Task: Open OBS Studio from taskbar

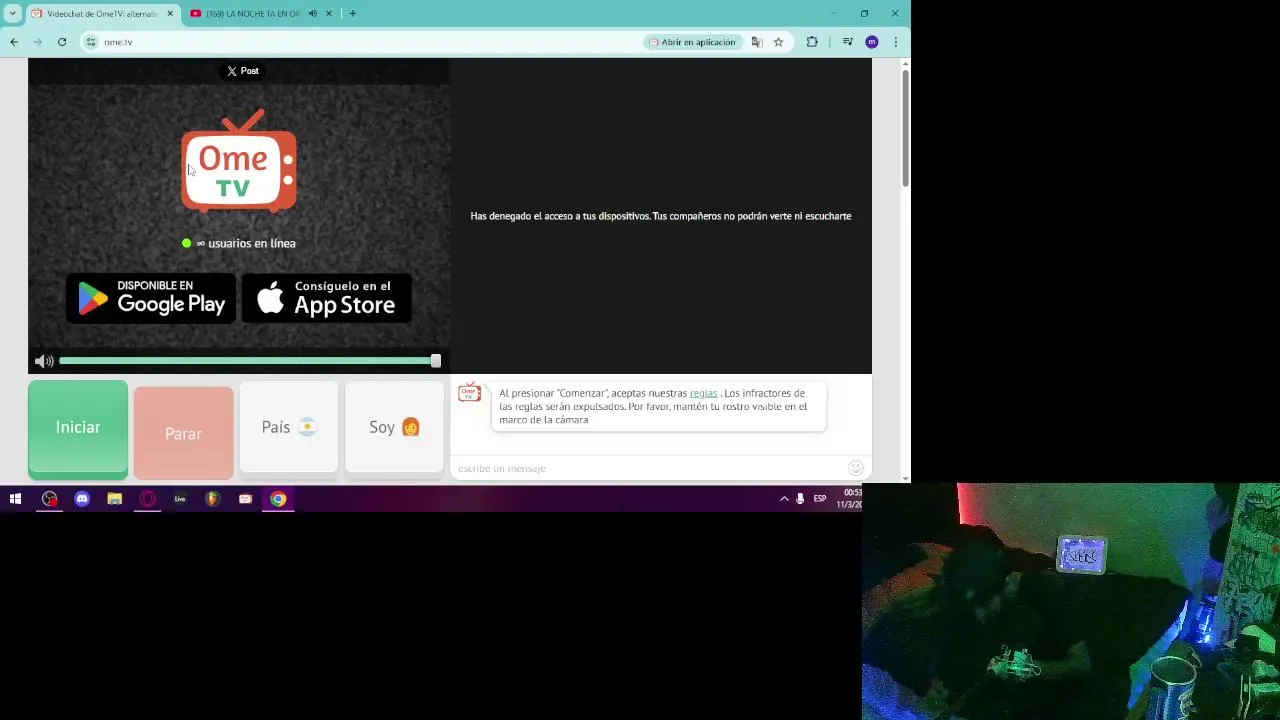Action: 50,499
